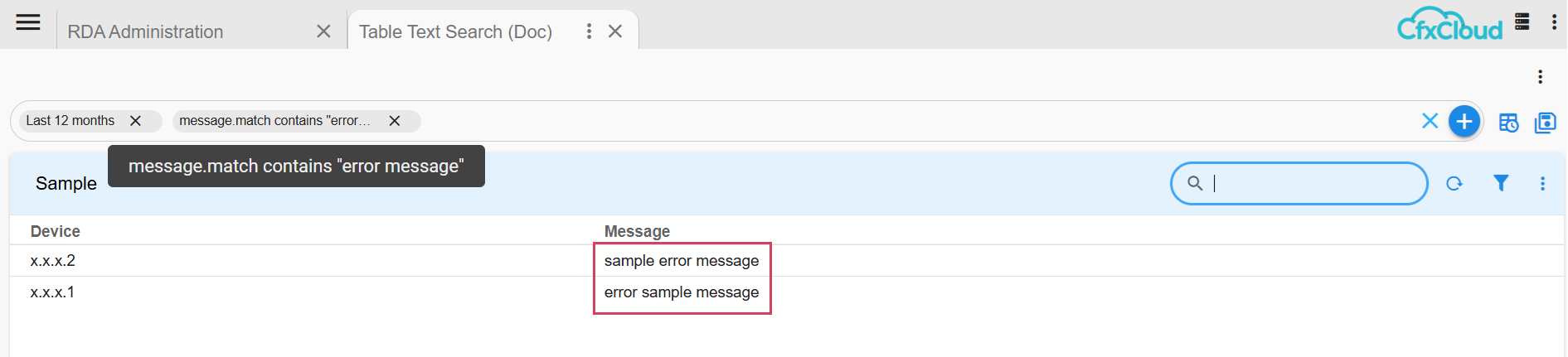Open the page-level three-dot menu below the header
1568x357 pixels.
pos(1540,77)
